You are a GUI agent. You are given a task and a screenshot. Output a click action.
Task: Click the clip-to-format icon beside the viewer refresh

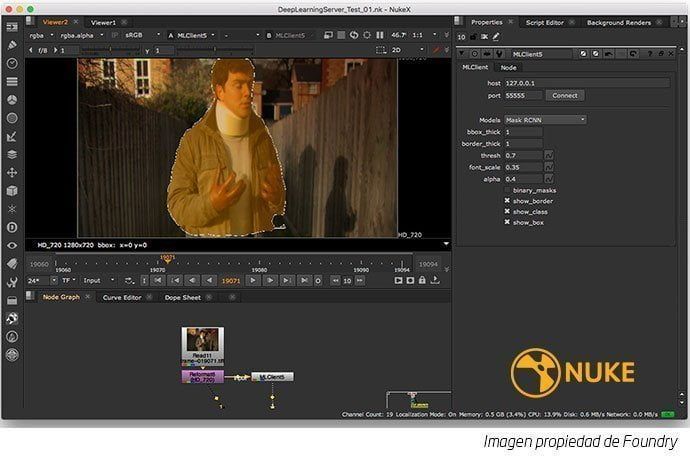pos(341,35)
